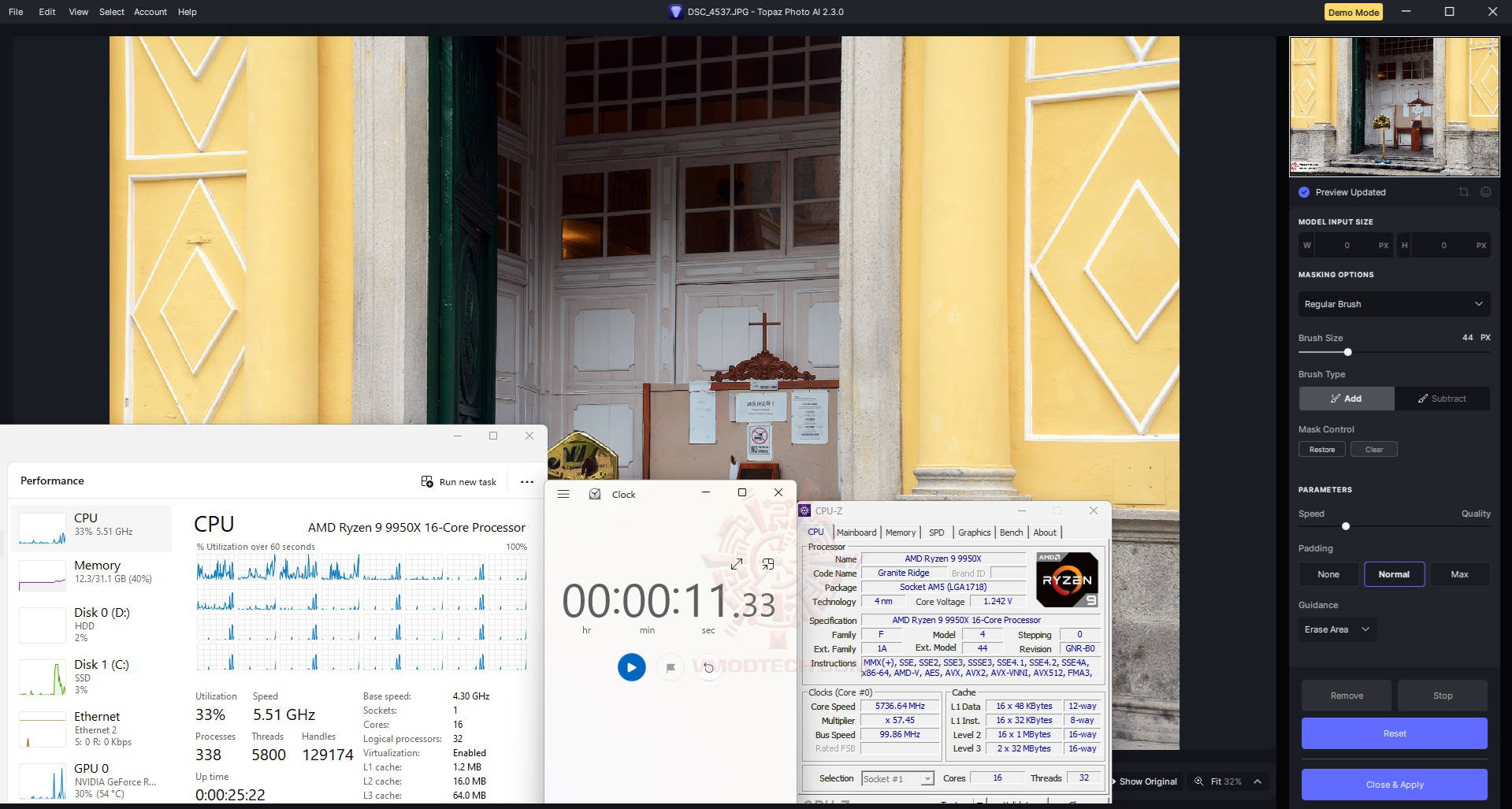1512x809 pixels.
Task: Click the Core Speed value 5736.64 MHz in CPU-Z
Action: tap(900, 706)
